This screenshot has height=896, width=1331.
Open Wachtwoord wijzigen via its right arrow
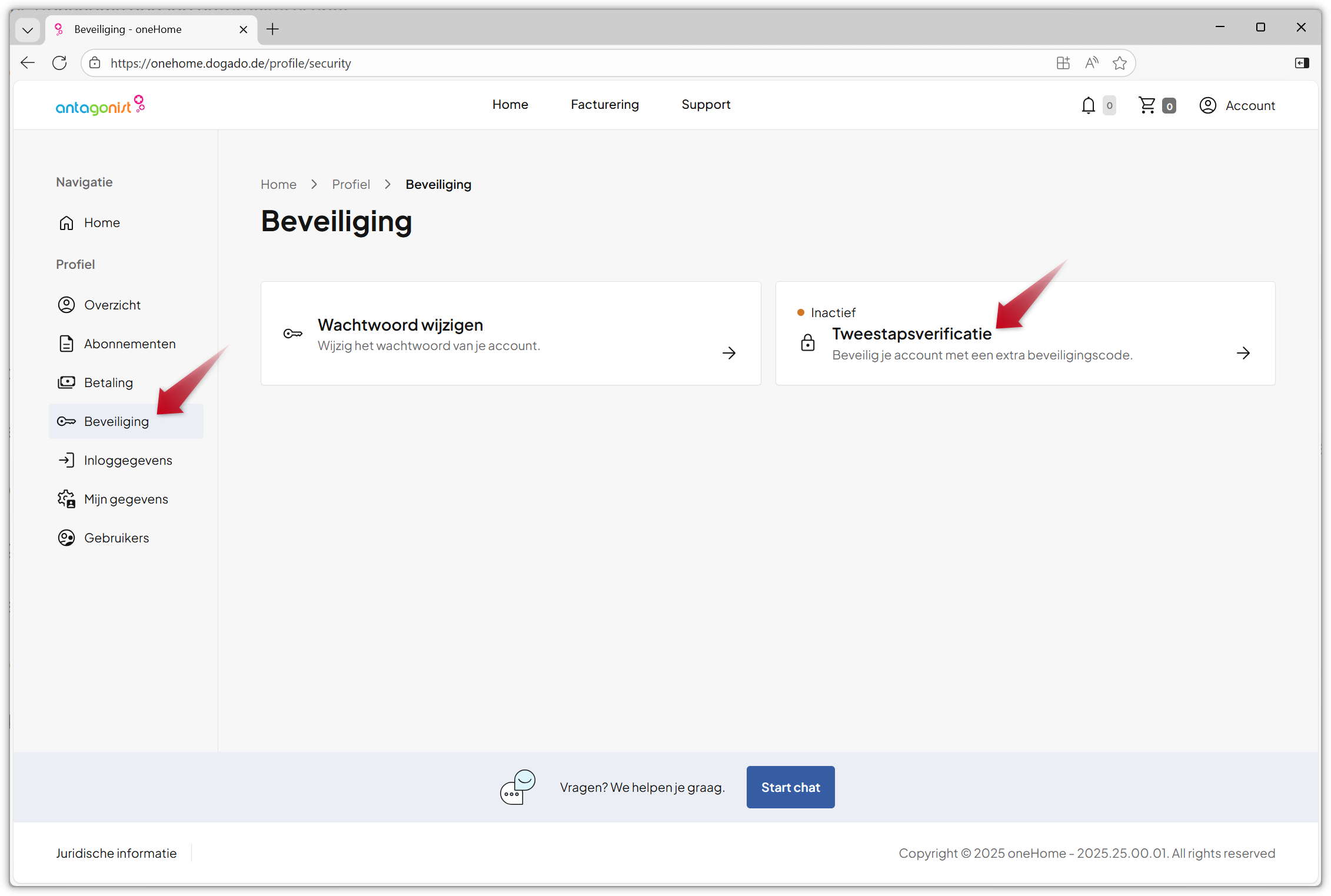point(729,353)
